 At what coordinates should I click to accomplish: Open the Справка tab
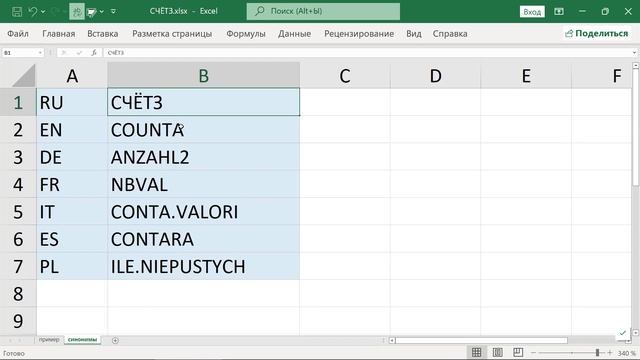[450, 34]
